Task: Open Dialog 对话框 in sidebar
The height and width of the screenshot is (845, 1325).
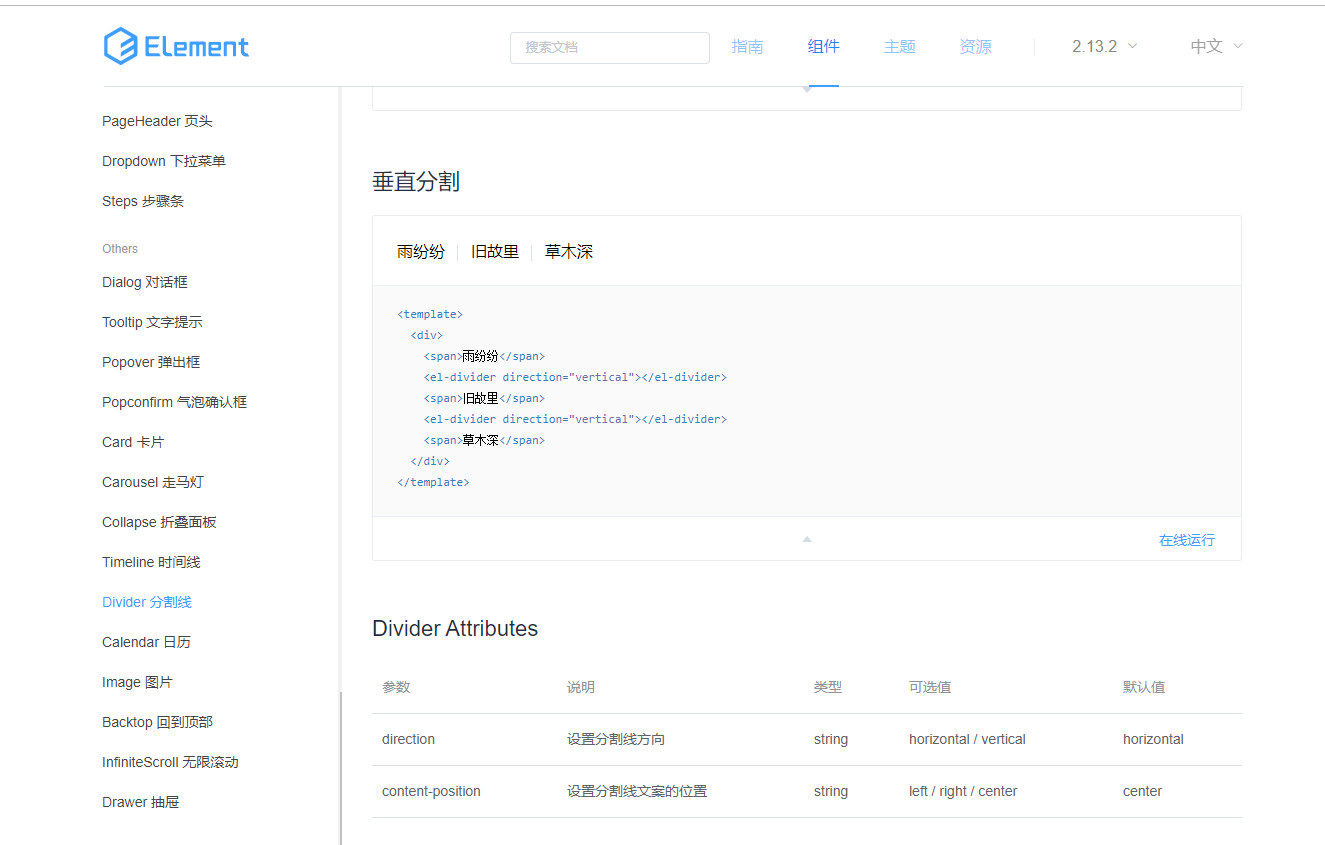Action: [145, 282]
